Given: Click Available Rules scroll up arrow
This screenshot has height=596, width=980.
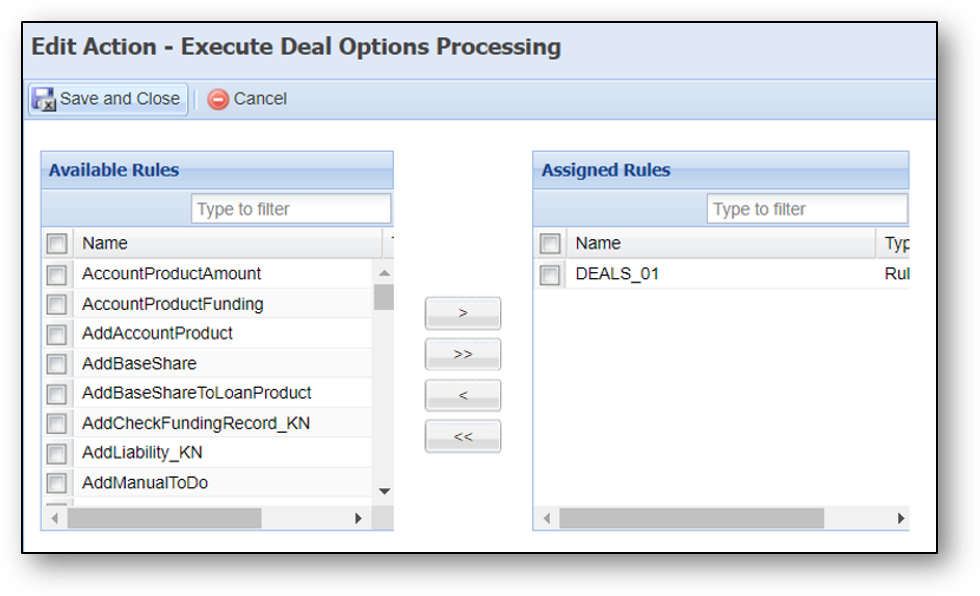Looking at the screenshot, I should pos(384,273).
